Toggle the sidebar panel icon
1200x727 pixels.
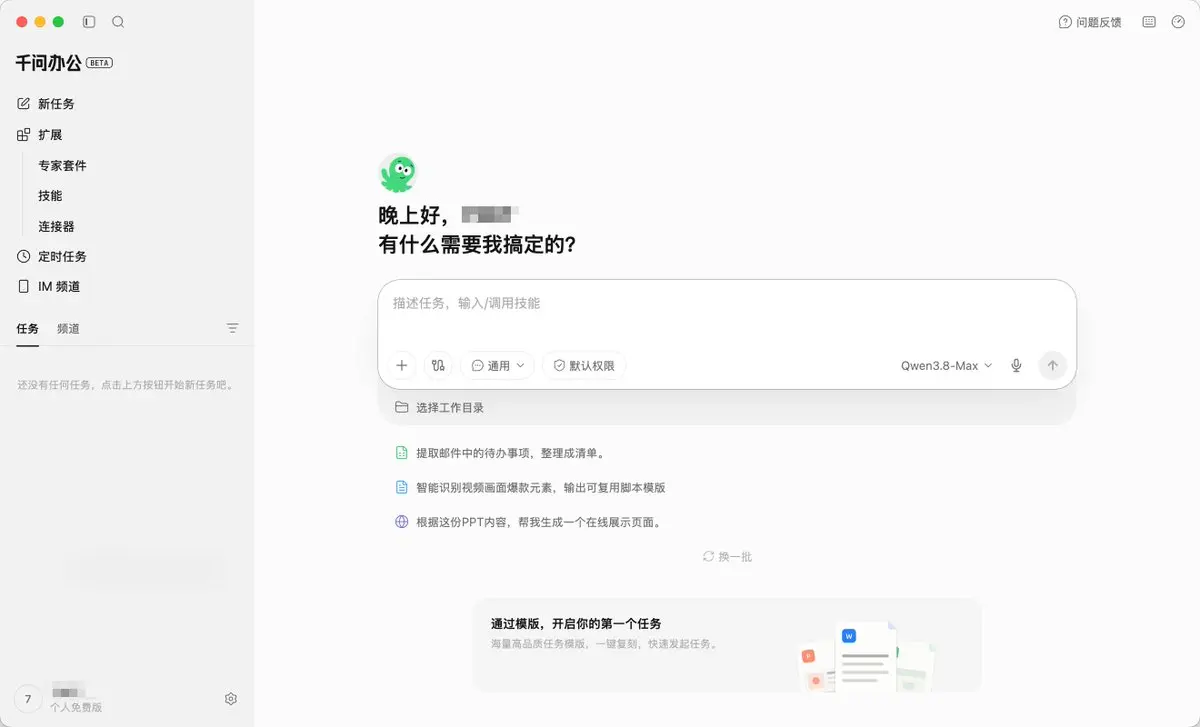[89, 21]
